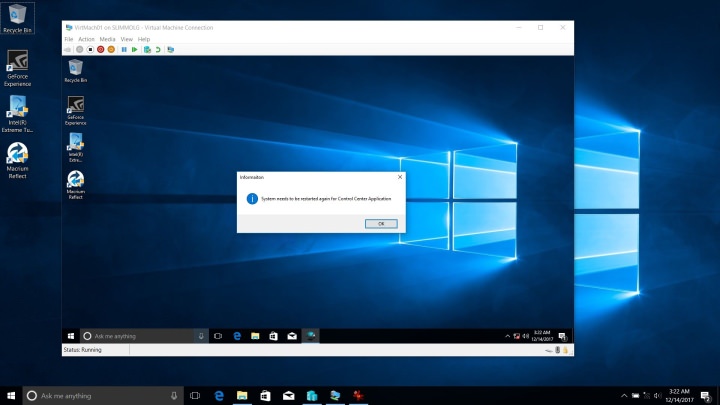The height and width of the screenshot is (405, 720).
Task: Open the Action Center inside the VM
Action: click(562, 336)
